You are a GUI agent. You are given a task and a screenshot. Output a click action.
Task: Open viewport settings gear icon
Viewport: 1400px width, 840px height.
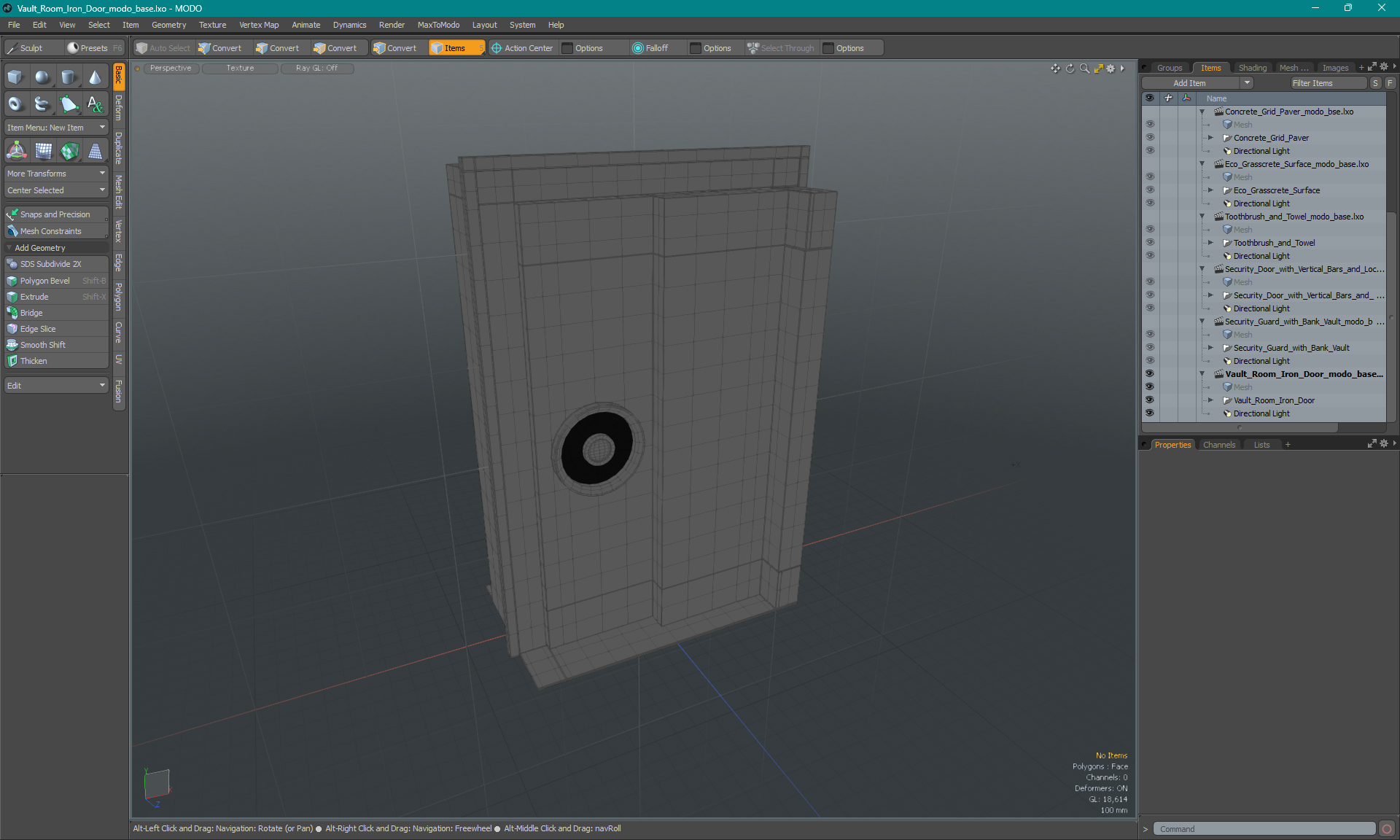pyautogui.click(x=1111, y=69)
